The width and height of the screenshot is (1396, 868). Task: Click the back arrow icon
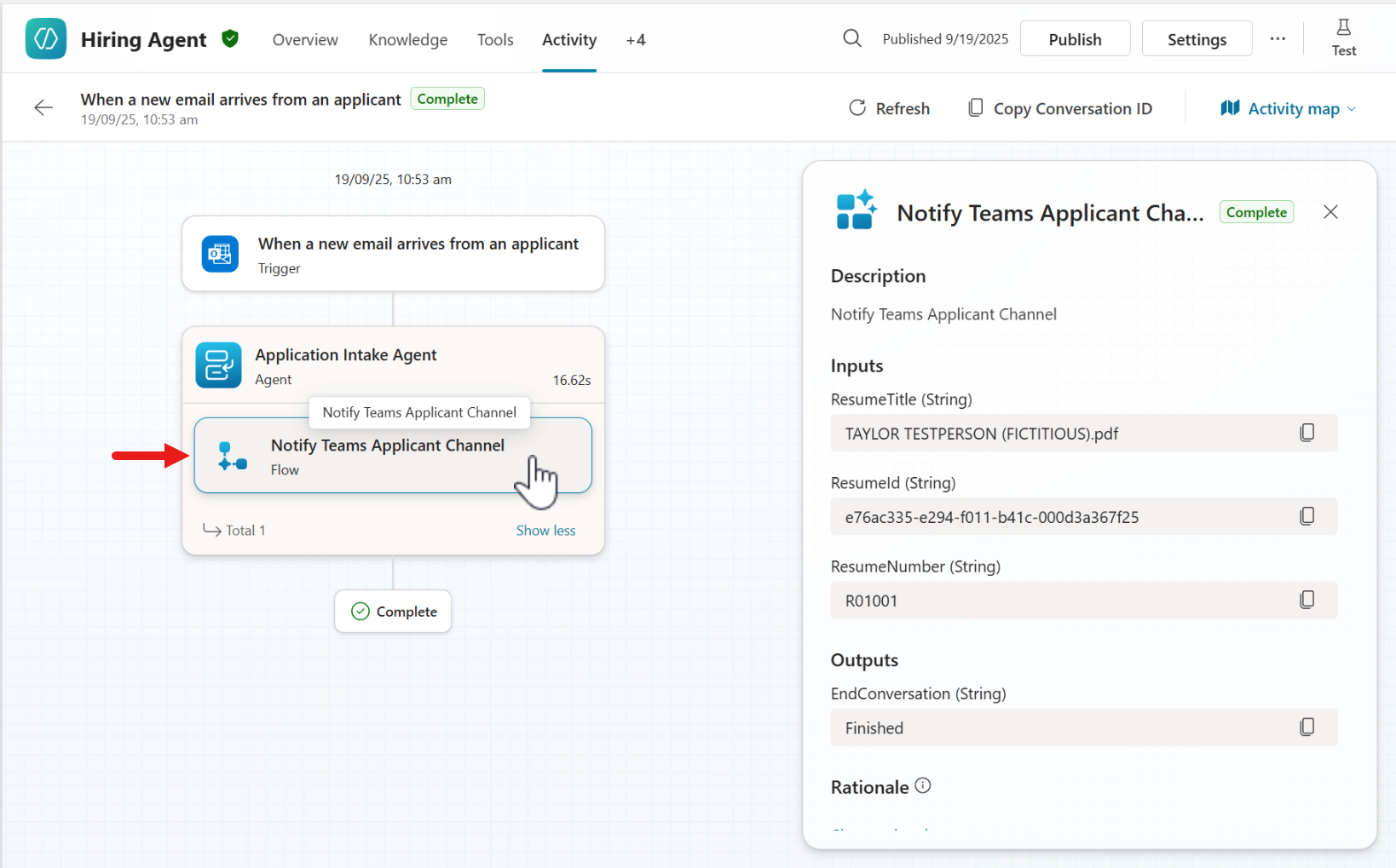click(43, 107)
